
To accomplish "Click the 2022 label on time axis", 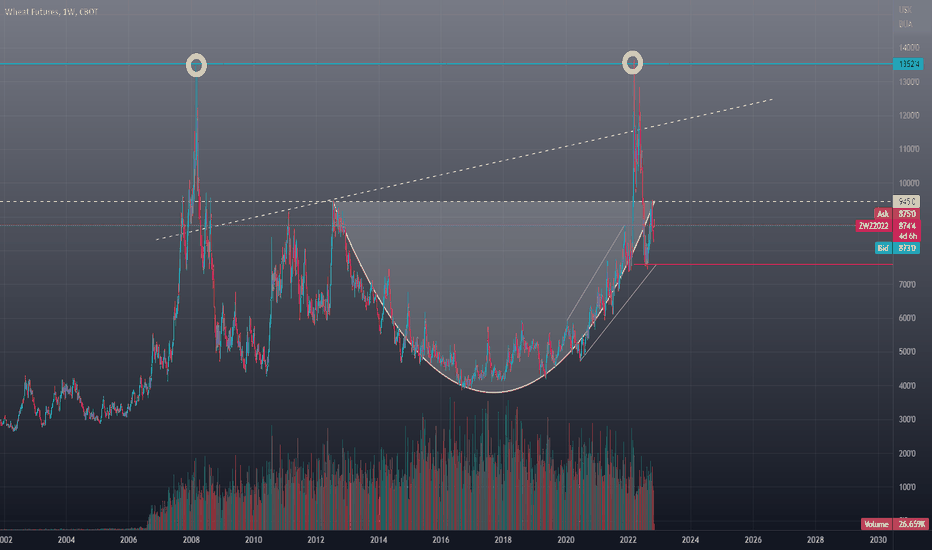I will (628, 540).
